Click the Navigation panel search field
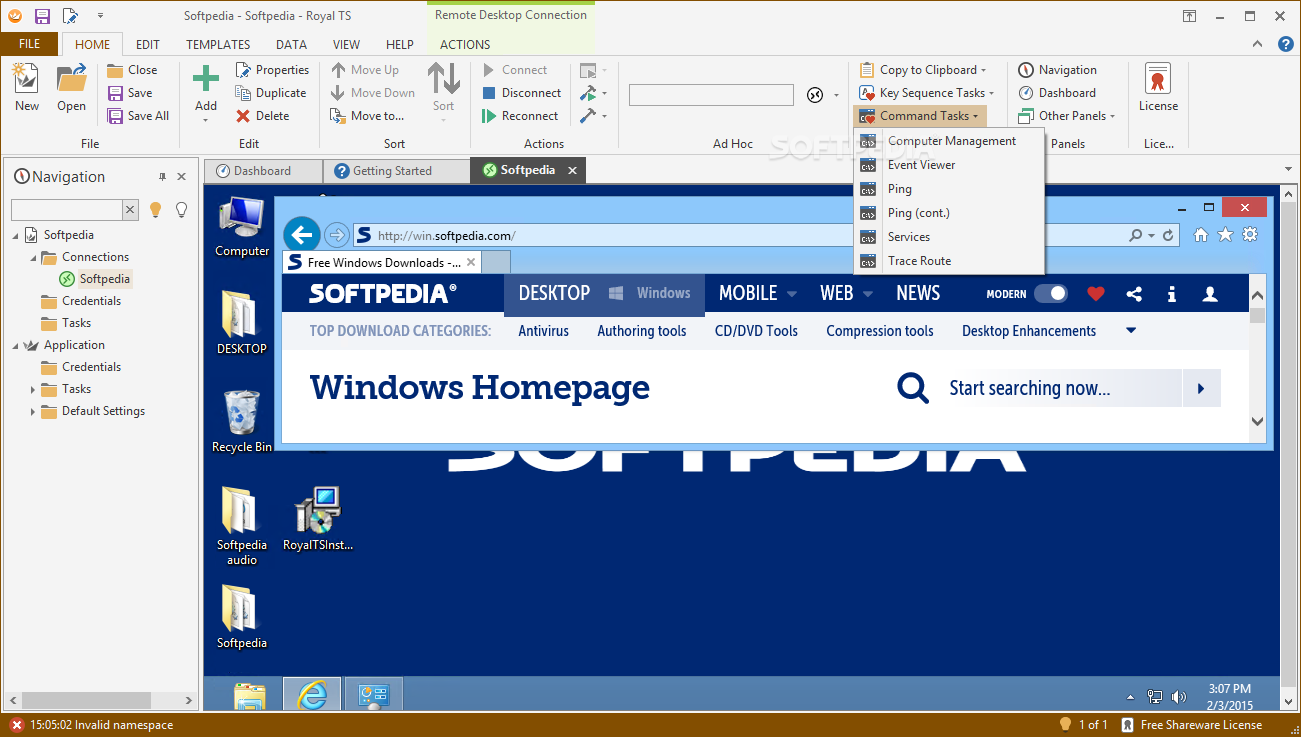The height and width of the screenshot is (737, 1301). [x=67, y=209]
